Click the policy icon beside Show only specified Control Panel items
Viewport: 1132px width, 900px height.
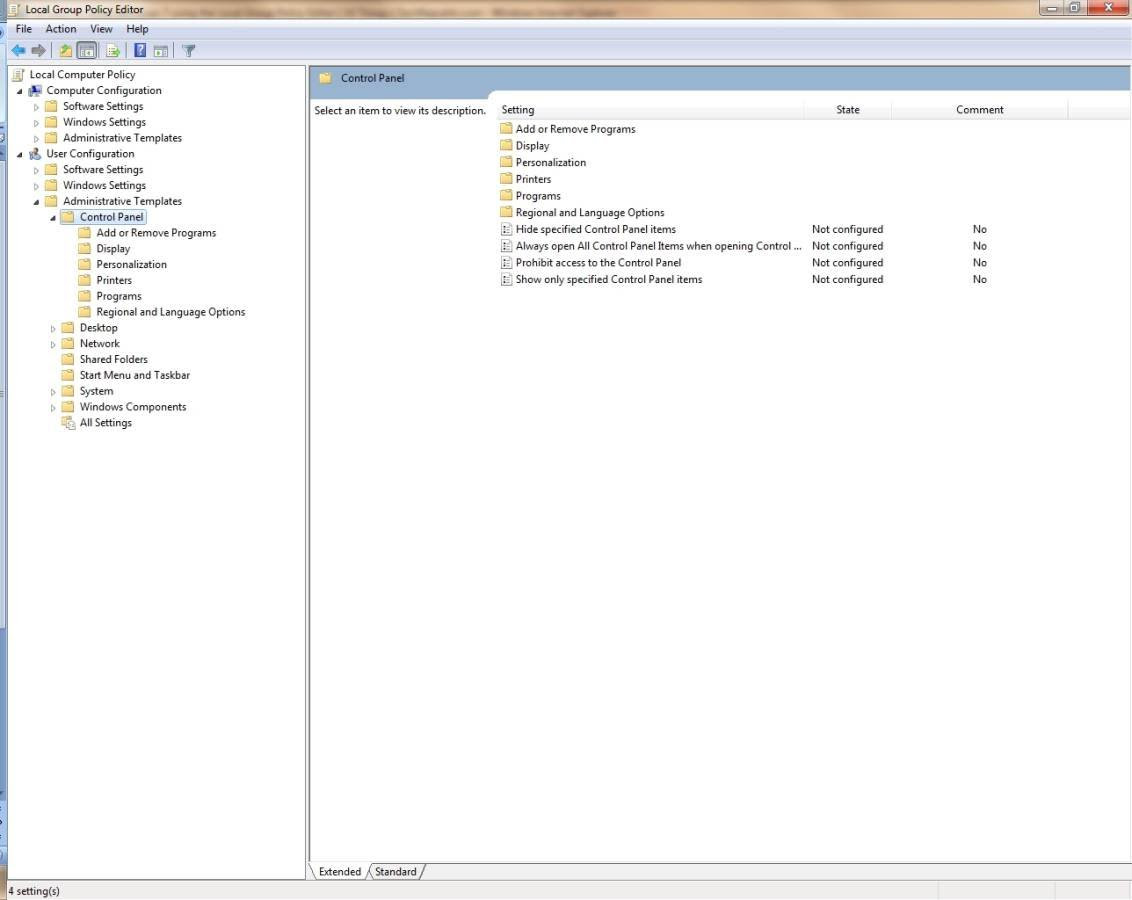[506, 279]
